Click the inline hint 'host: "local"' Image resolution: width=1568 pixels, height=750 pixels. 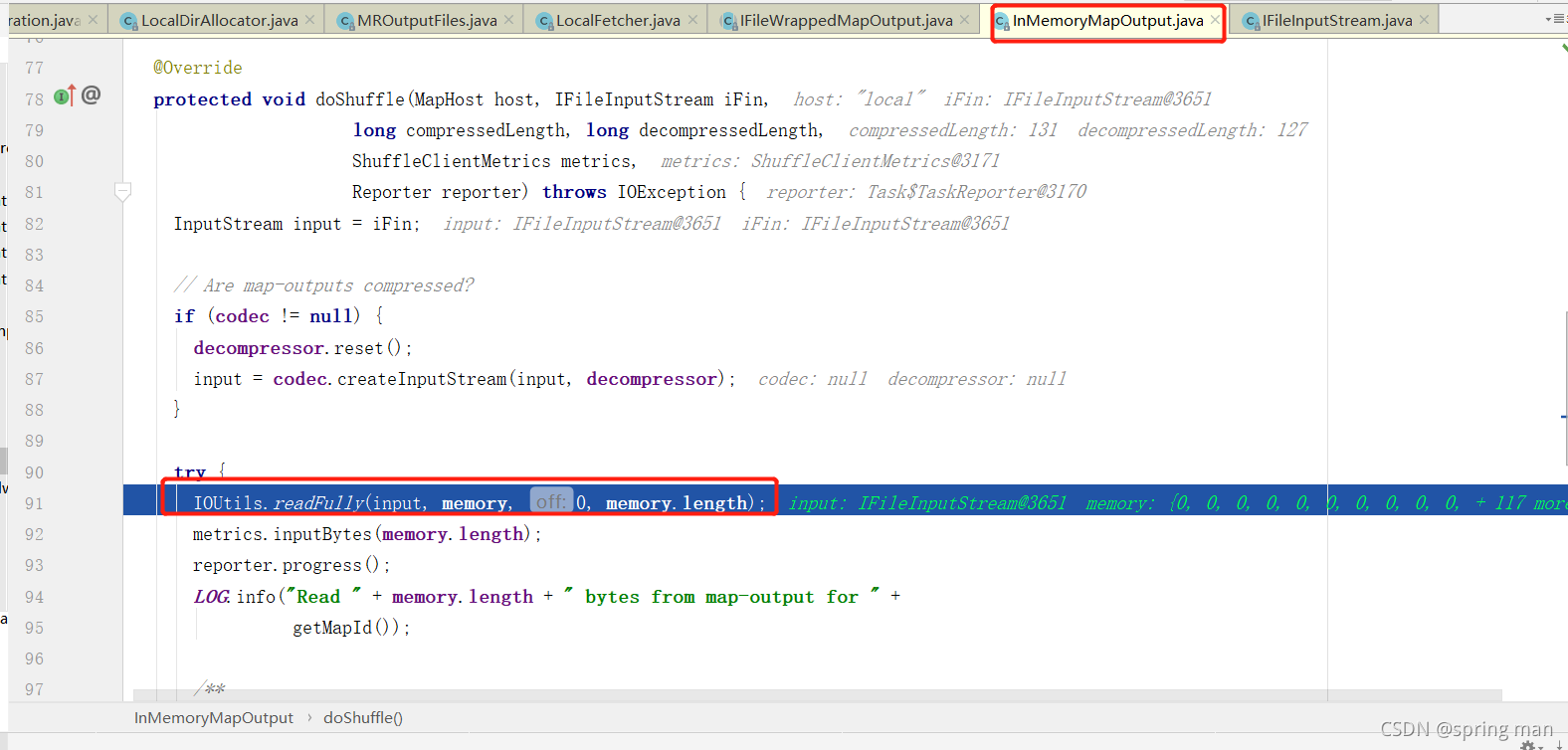tap(860, 99)
